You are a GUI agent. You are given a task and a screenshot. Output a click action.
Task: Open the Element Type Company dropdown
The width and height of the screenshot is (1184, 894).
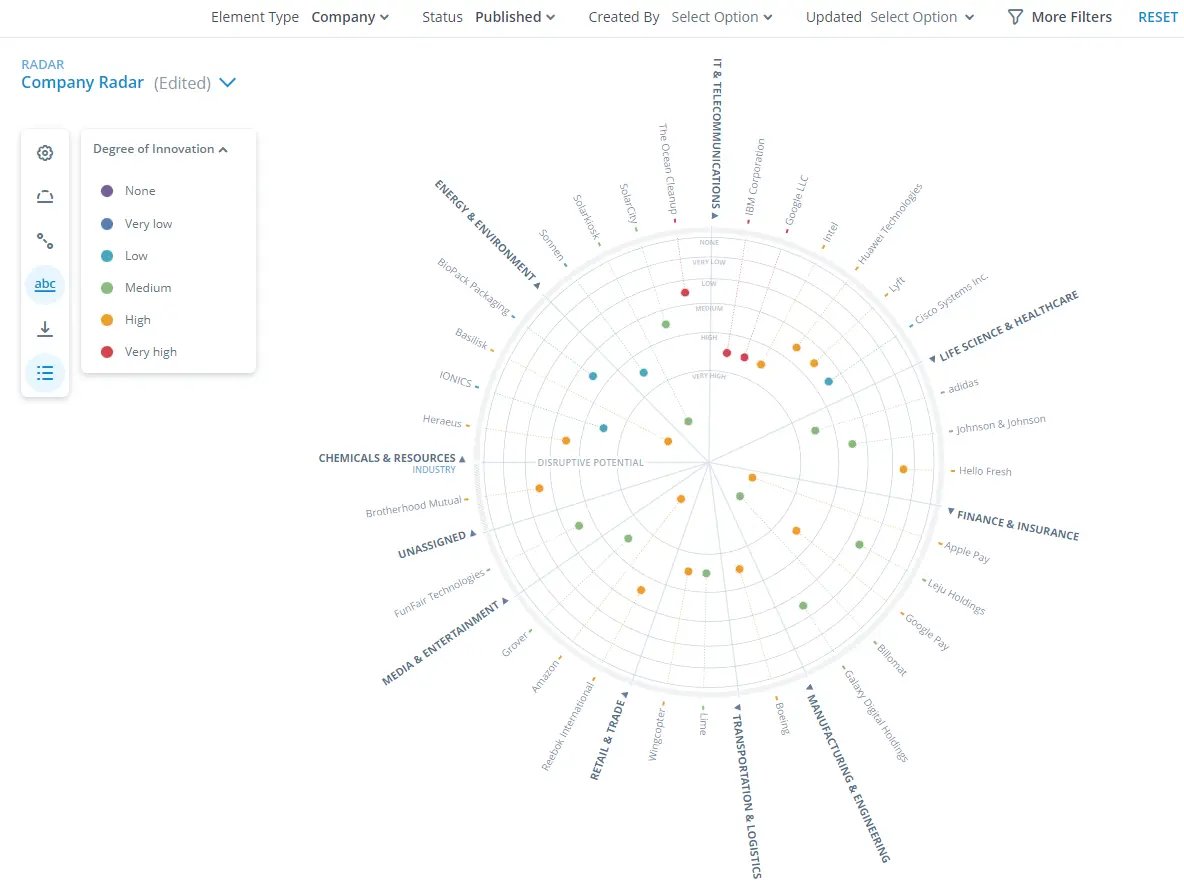point(349,17)
